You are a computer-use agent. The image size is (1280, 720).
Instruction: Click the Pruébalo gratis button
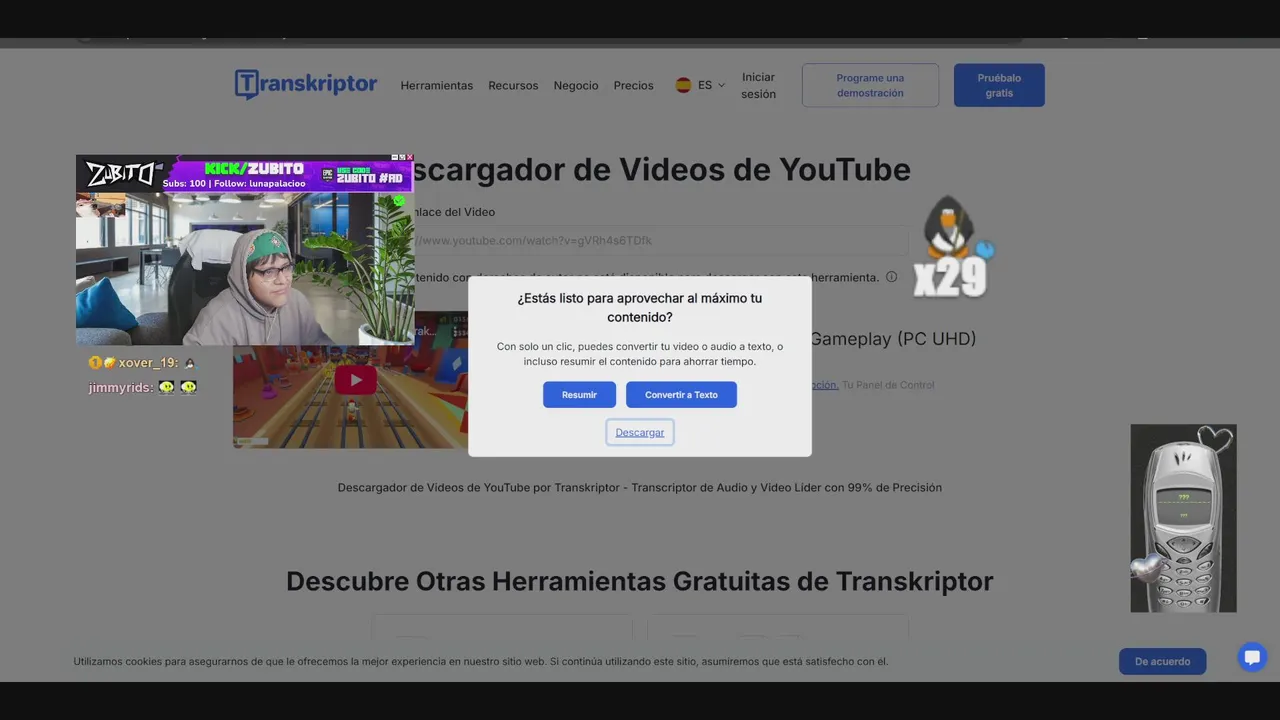point(999,85)
